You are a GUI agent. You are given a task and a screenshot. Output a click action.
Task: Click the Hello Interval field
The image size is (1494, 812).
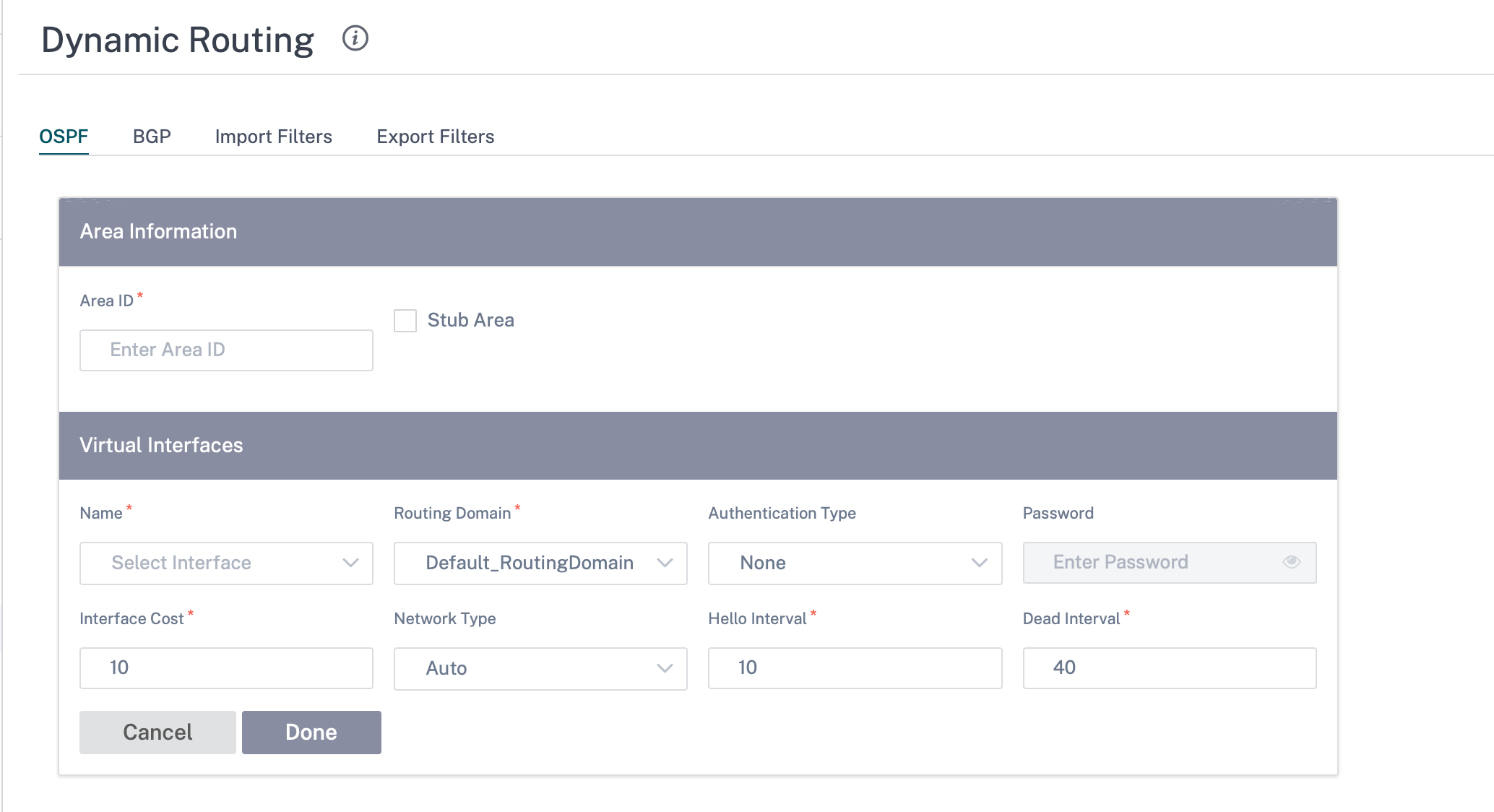[855, 668]
